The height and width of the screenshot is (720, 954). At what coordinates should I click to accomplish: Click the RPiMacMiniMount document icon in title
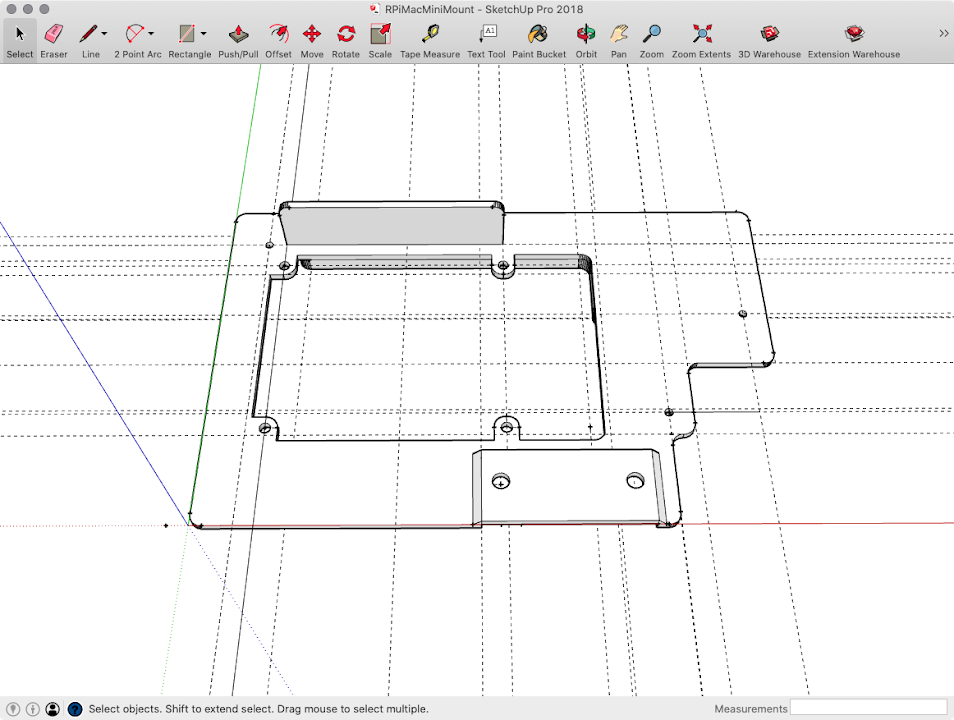tap(375, 9)
